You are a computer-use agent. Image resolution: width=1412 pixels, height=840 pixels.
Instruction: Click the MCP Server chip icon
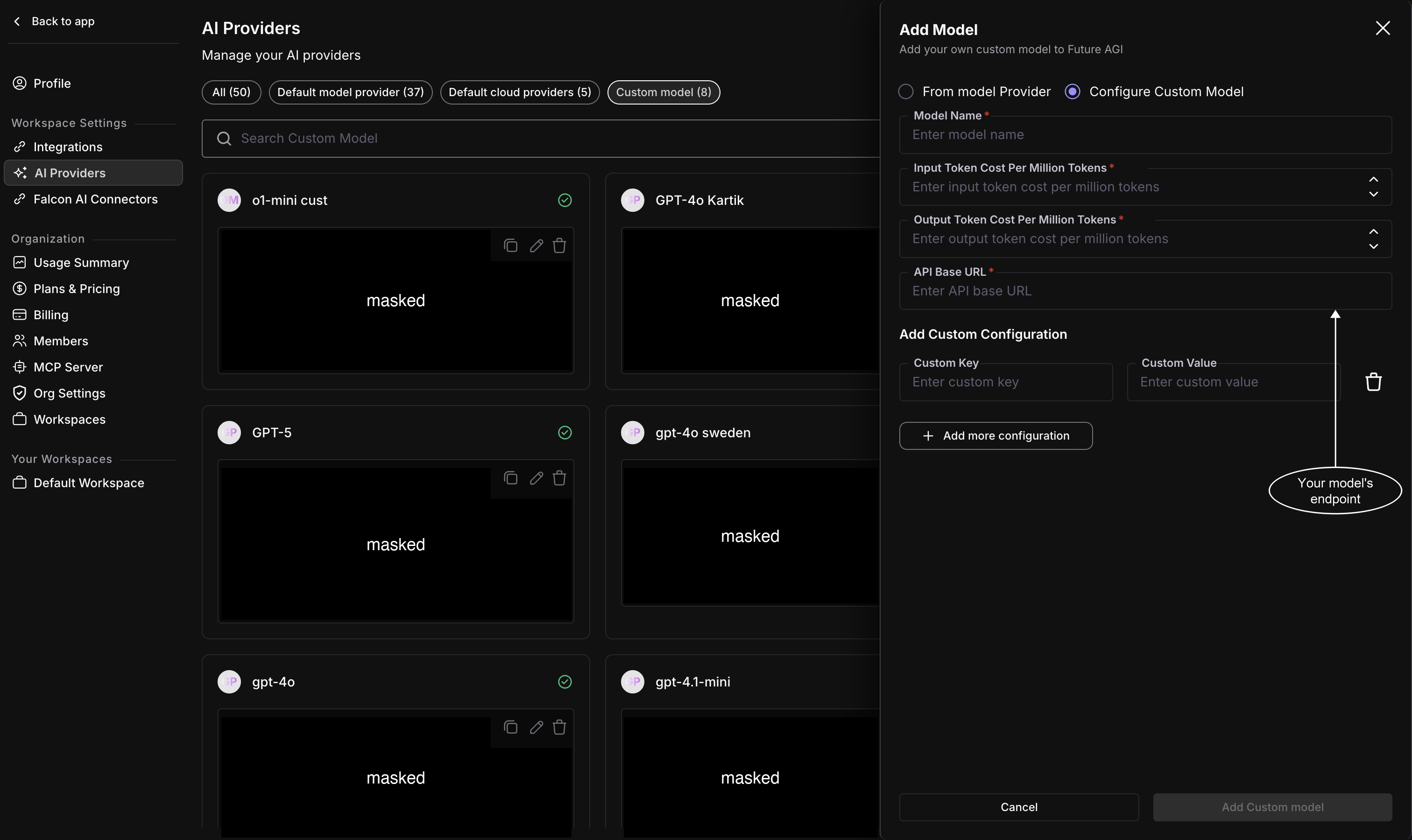[20, 366]
